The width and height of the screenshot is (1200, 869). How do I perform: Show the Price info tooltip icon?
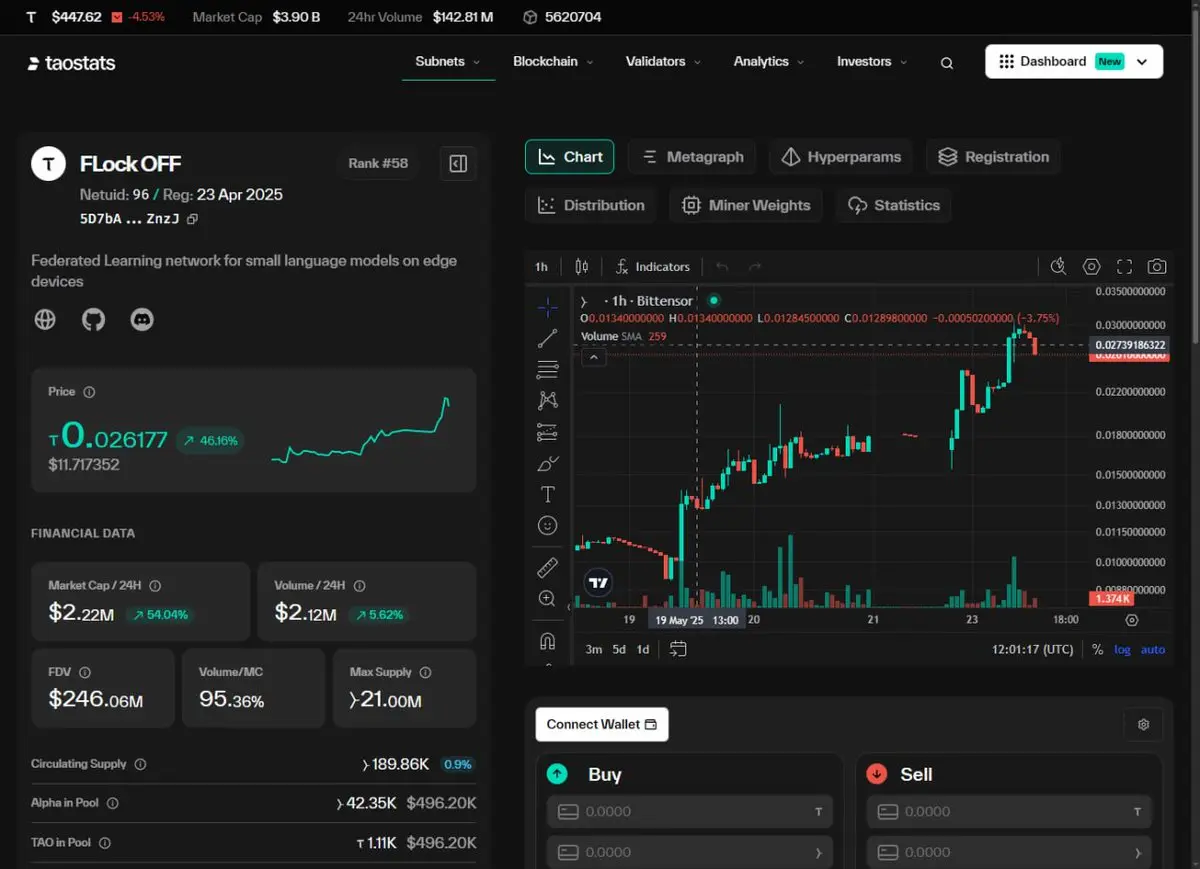[89, 392]
